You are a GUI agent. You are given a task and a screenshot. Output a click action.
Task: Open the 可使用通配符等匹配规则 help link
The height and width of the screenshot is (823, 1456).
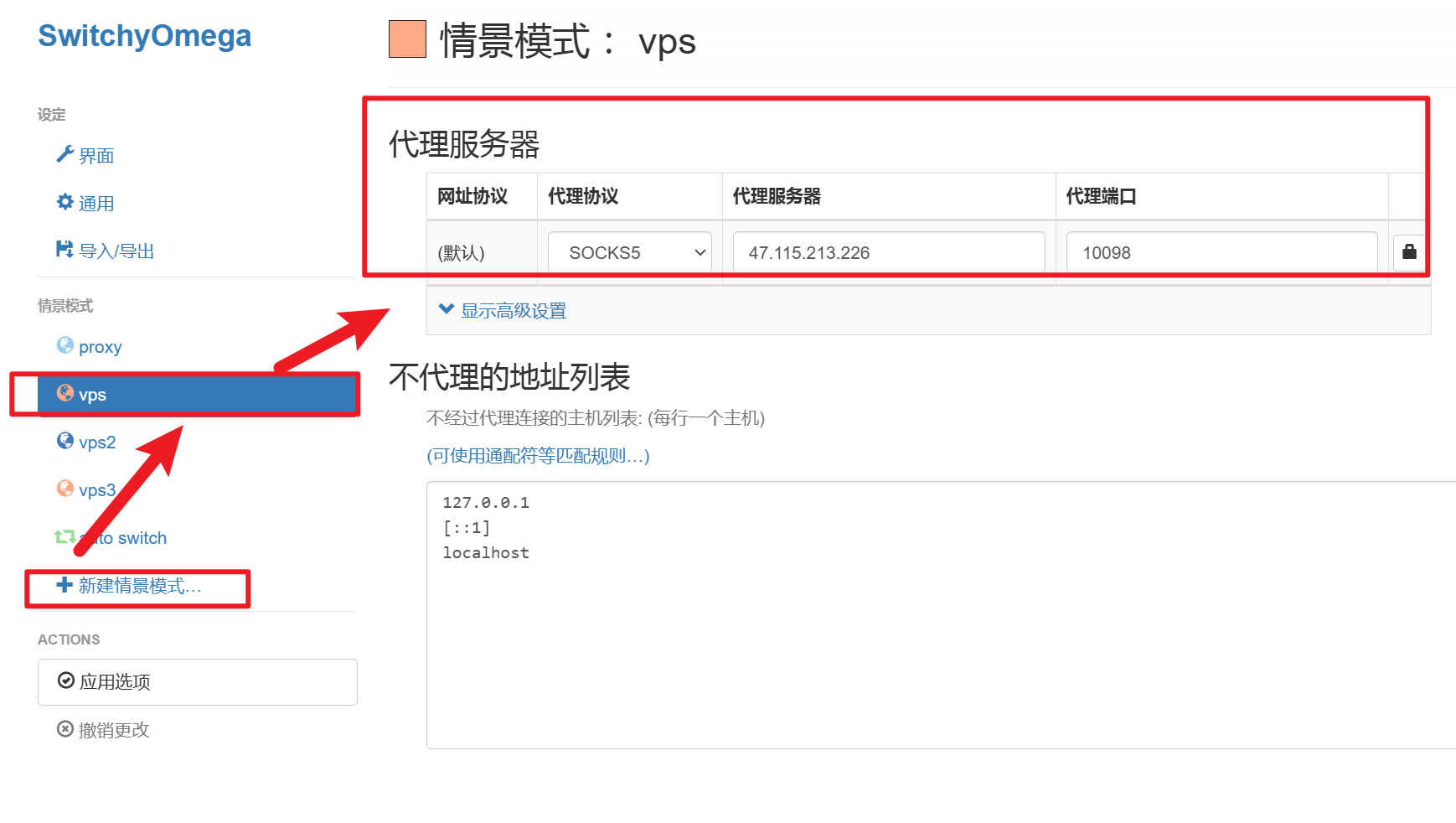[538, 456]
